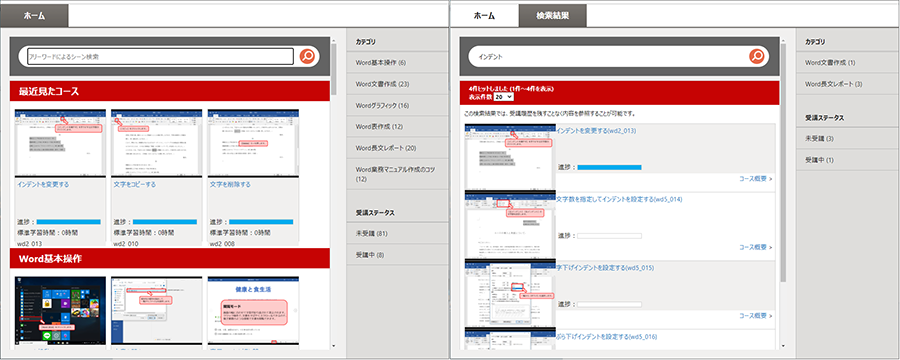Open file dialog thumbnail under Word基本操作
The height and width of the screenshot is (360, 900).
(x=157, y=312)
